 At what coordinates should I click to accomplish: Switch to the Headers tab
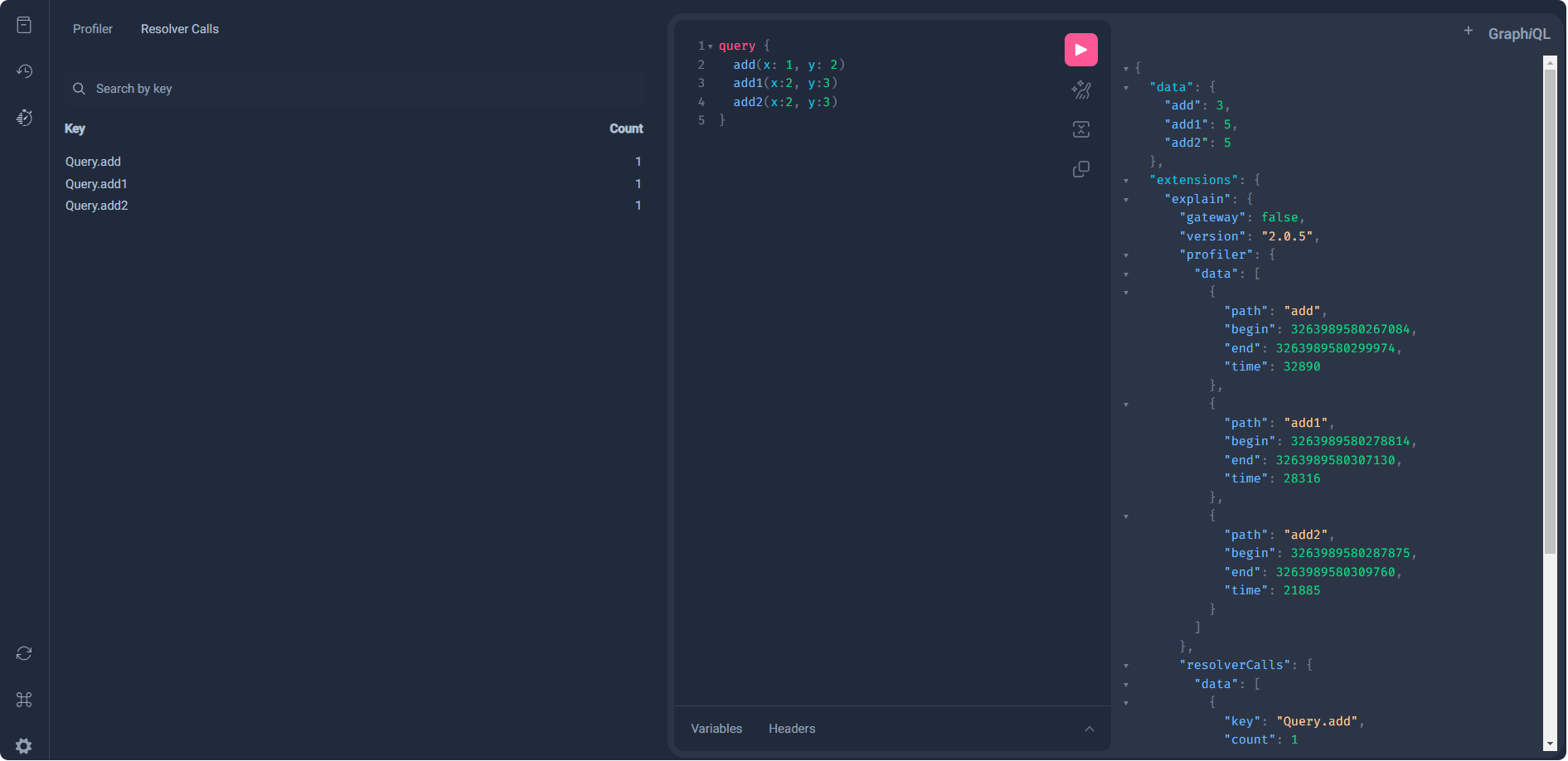791,729
